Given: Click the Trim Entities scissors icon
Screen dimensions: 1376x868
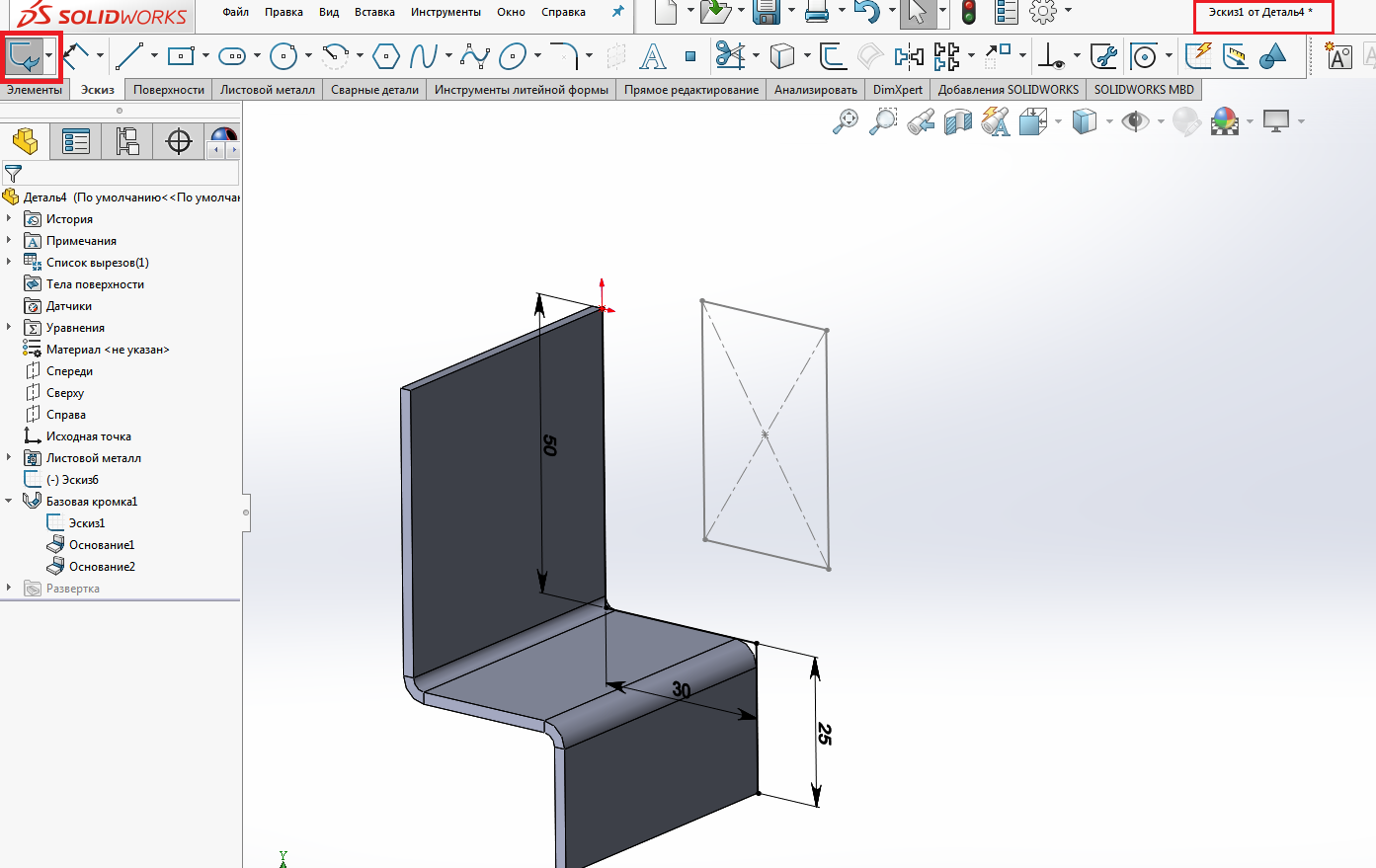Looking at the screenshot, I should (x=730, y=55).
